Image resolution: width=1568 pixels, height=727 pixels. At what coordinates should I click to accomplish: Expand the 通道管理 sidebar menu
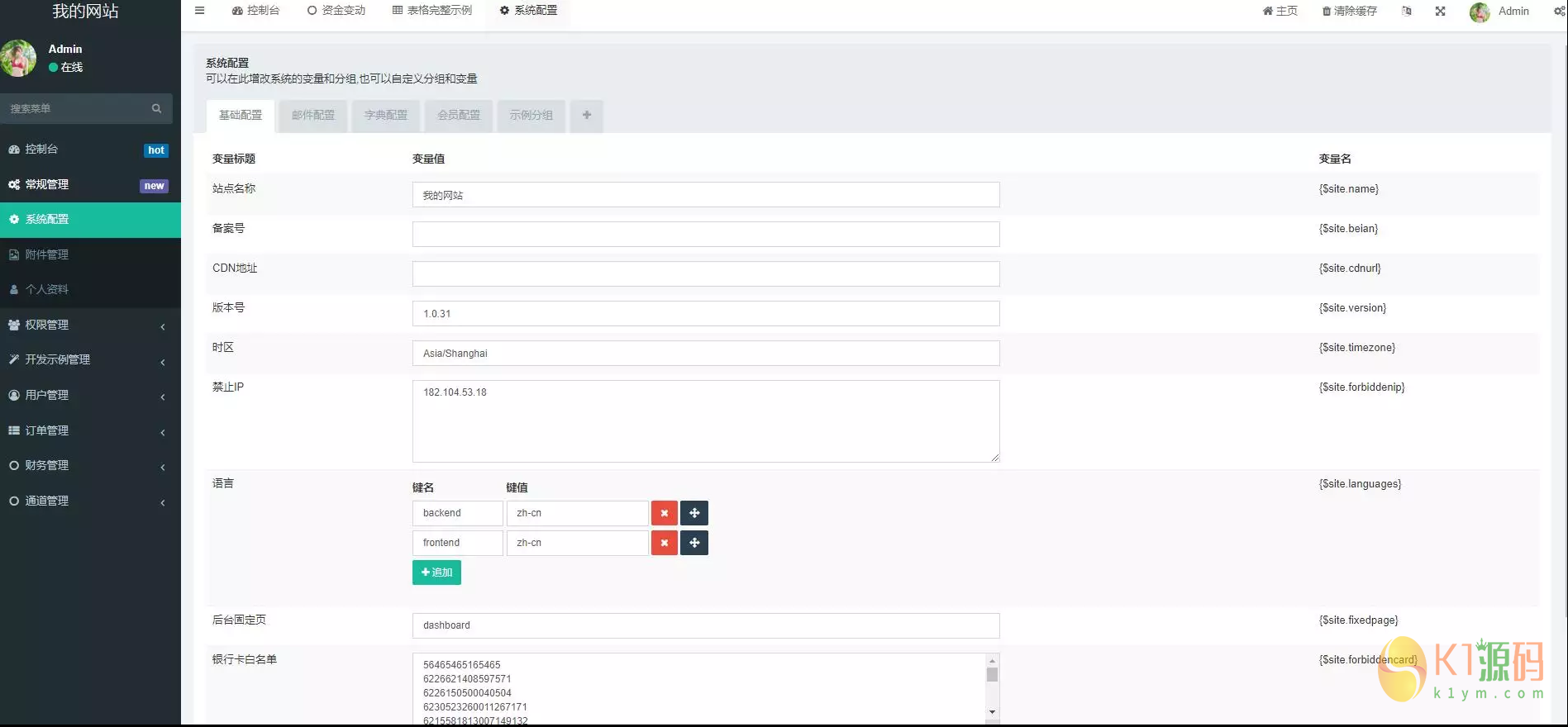click(90, 501)
